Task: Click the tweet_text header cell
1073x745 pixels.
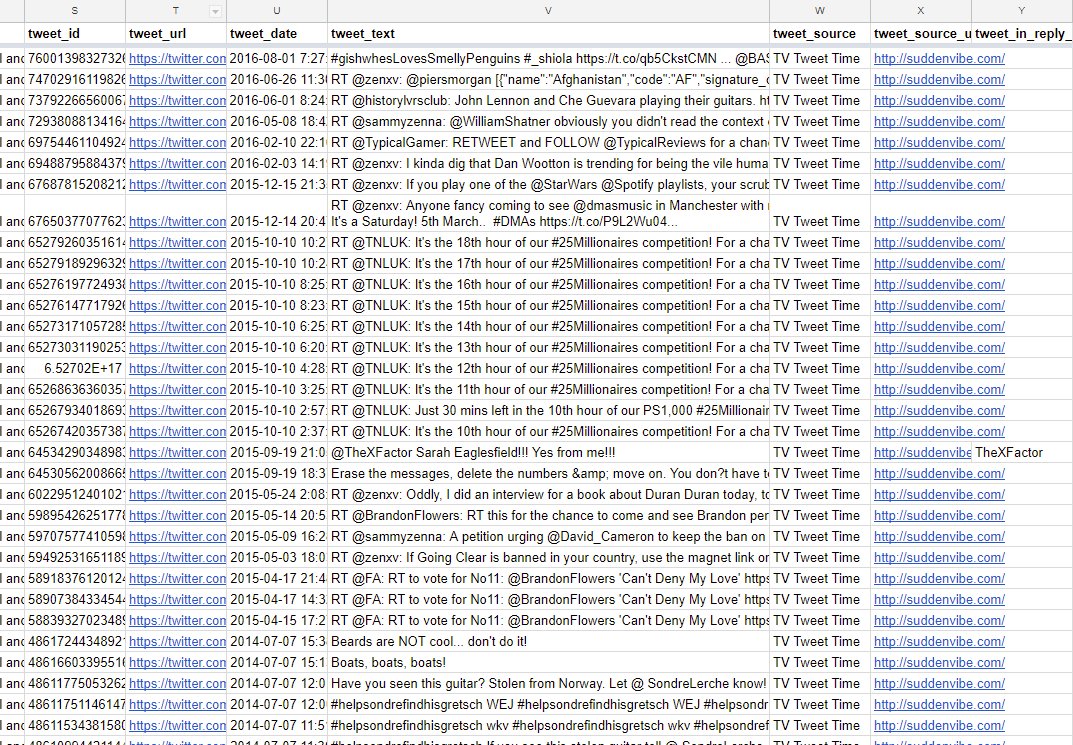Action: [548, 34]
